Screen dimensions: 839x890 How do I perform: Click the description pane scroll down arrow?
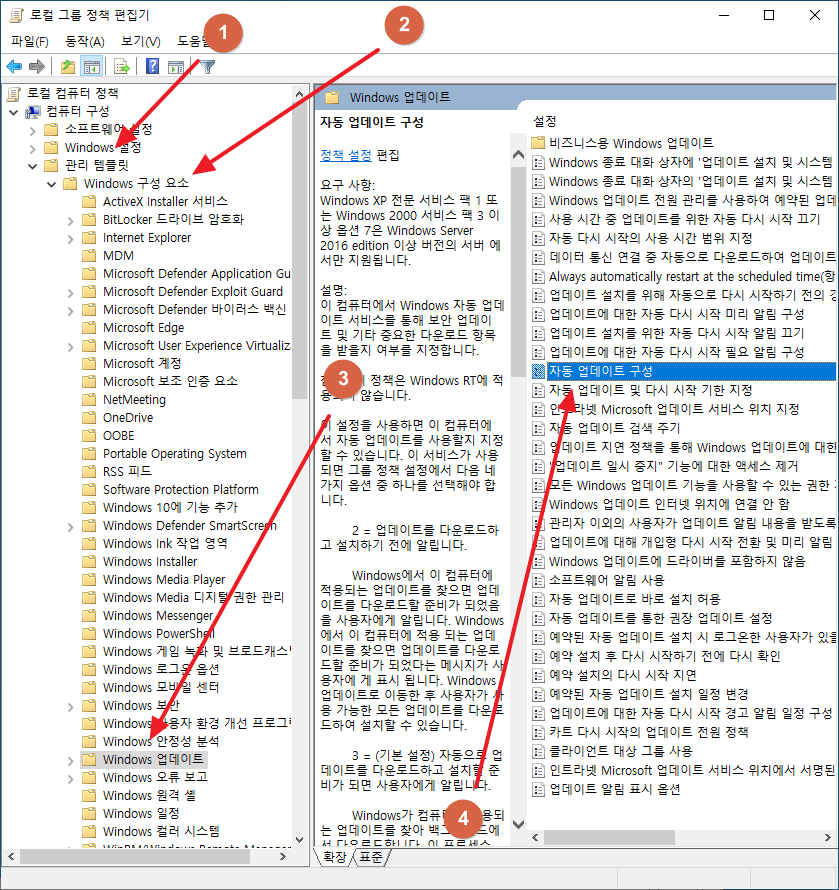coord(518,824)
